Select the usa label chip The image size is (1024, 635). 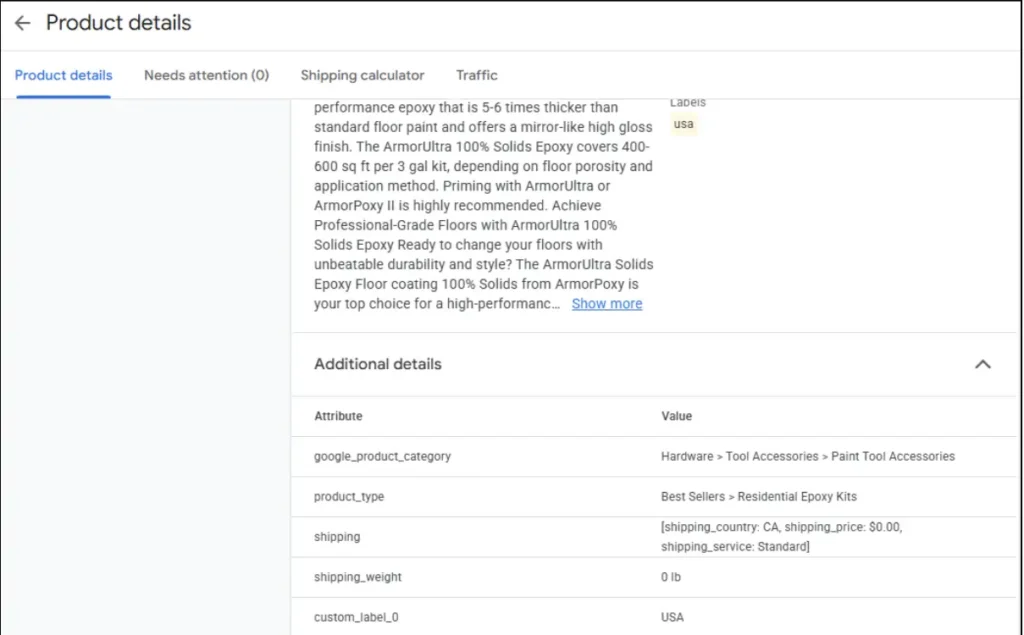coord(683,124)
